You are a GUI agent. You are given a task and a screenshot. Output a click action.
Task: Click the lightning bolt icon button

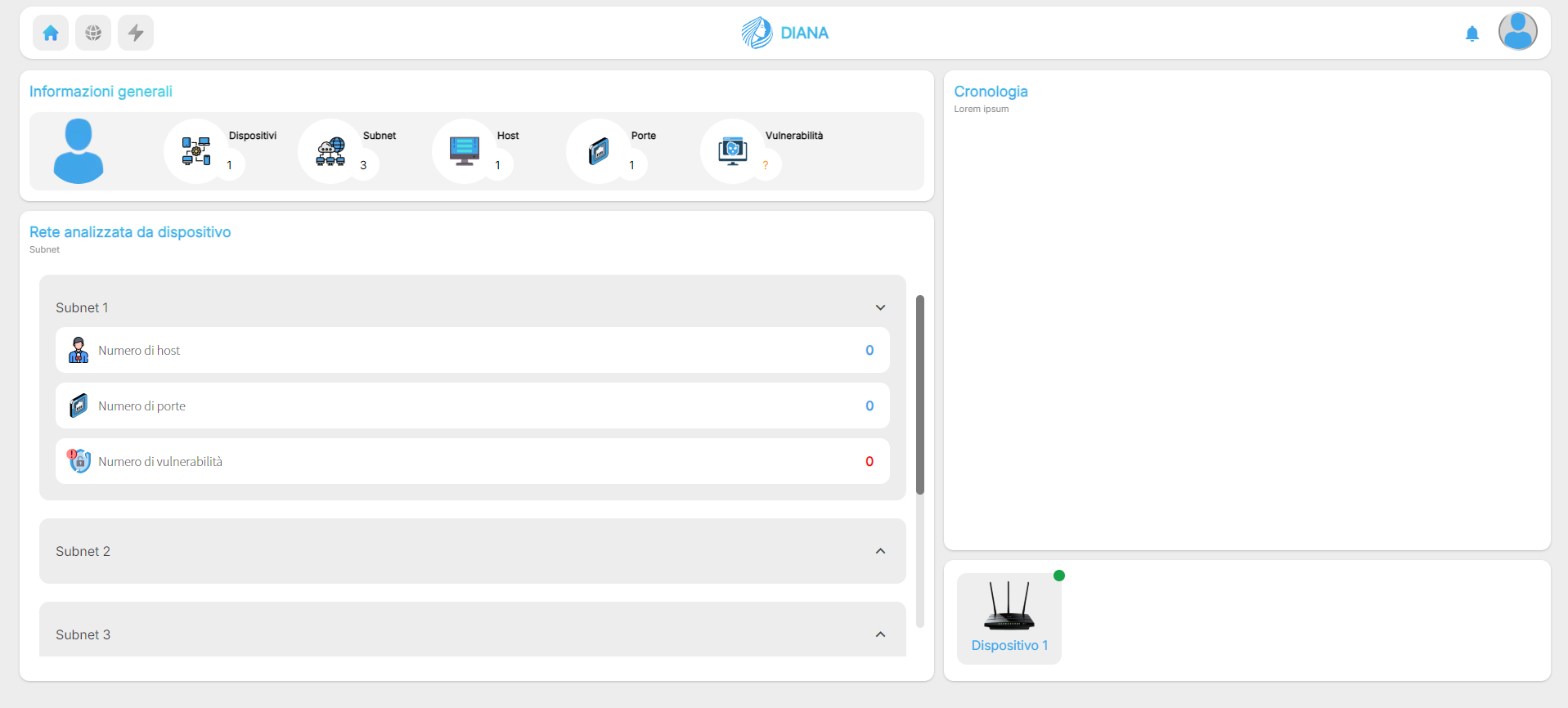pos(136,33)
